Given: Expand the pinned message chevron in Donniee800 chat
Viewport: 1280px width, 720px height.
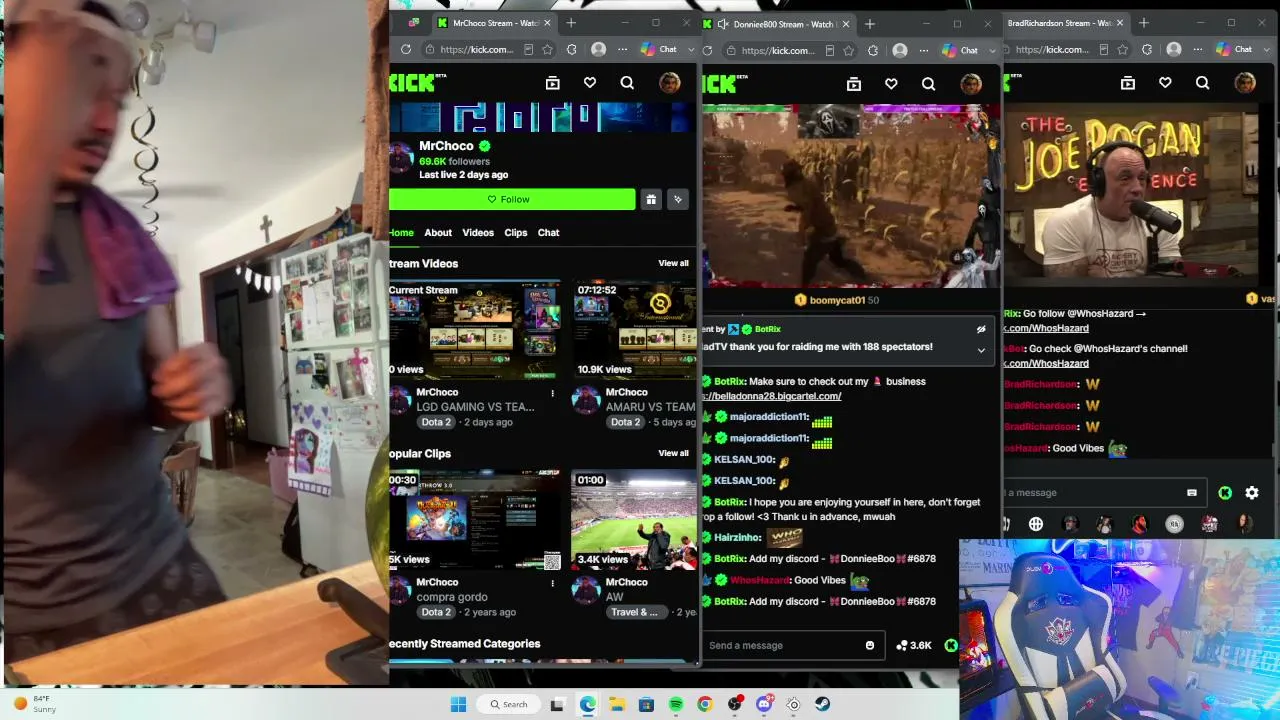Looking at the screenshot, I should click(x=981, y=350).
